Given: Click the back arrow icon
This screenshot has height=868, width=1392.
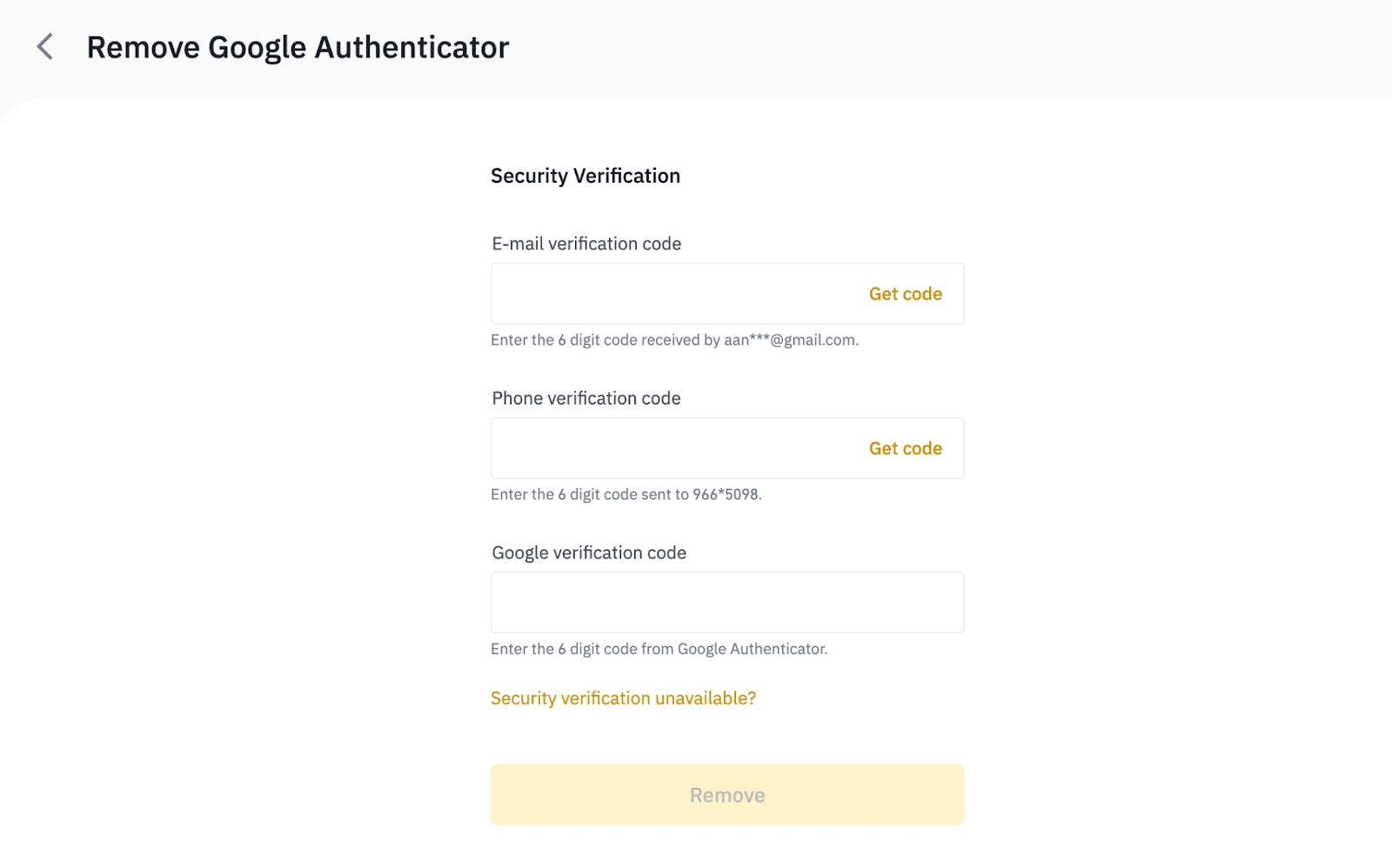Looking at the screenshot, I should pos(45,47).
